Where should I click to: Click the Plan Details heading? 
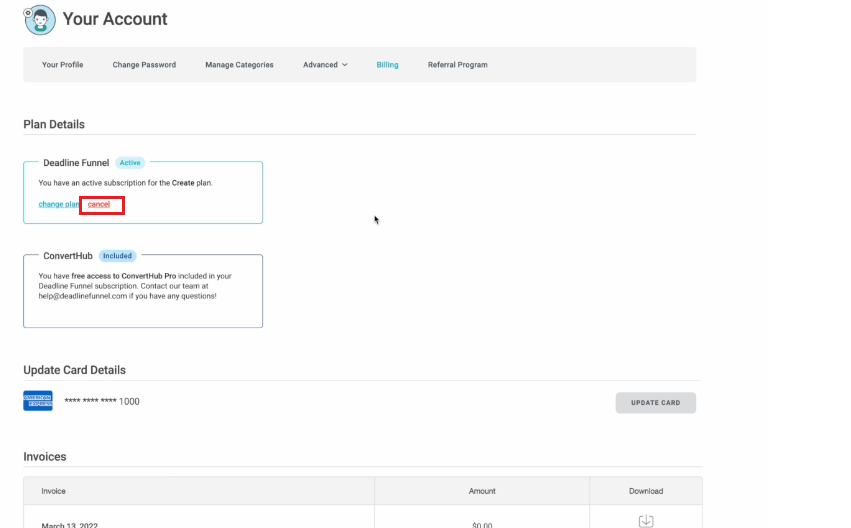(54, 124)
